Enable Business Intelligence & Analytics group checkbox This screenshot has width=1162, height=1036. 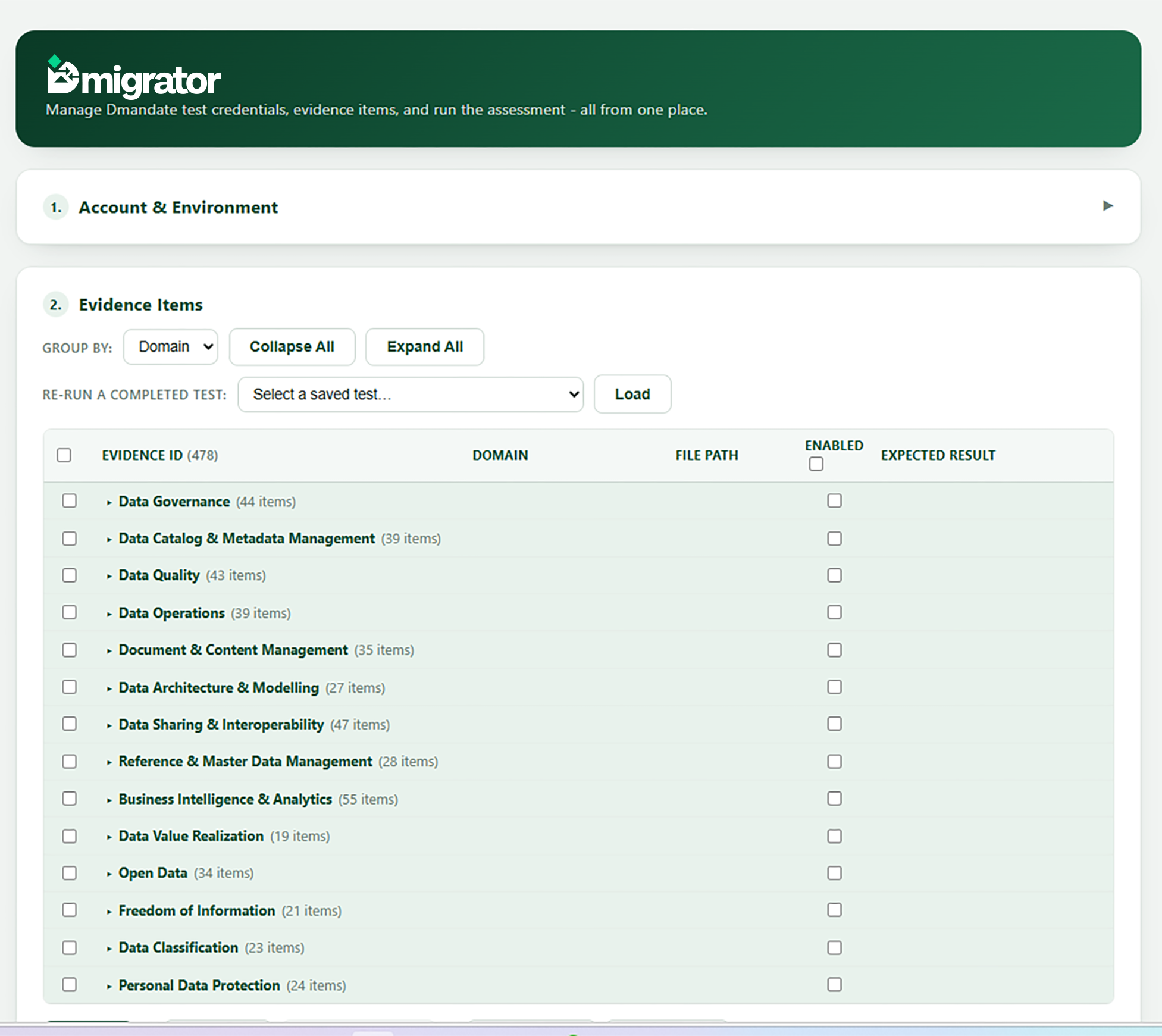(x=834, y=799)
